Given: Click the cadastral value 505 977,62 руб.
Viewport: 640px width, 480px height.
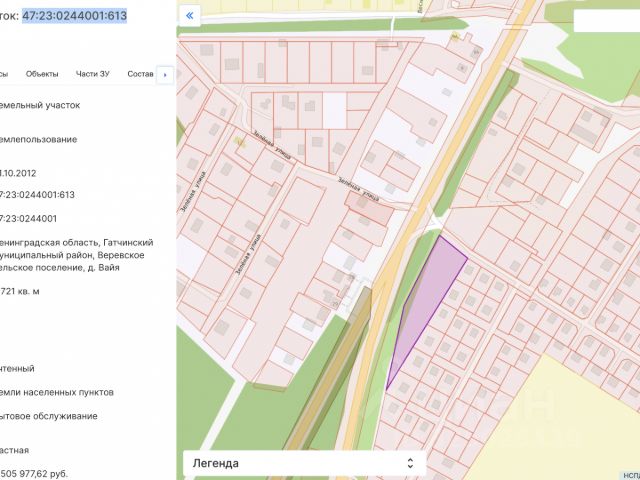Looking at the screenshot, I should [34, 474].
